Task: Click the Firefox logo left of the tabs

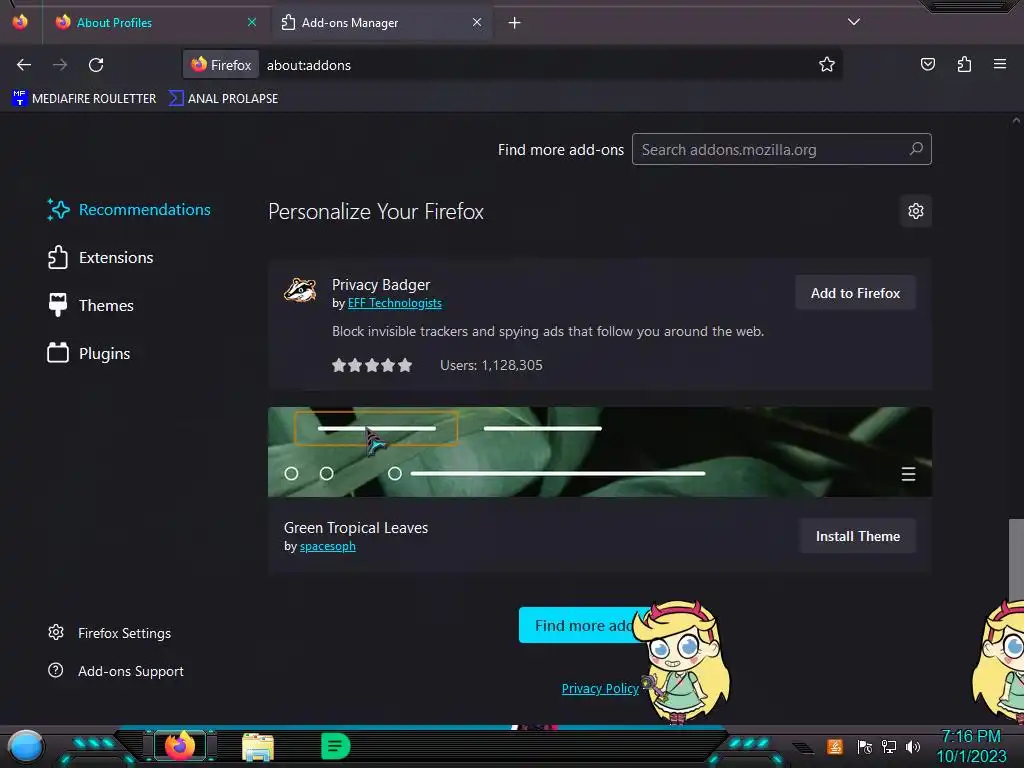Action: [x=20, y=22]
